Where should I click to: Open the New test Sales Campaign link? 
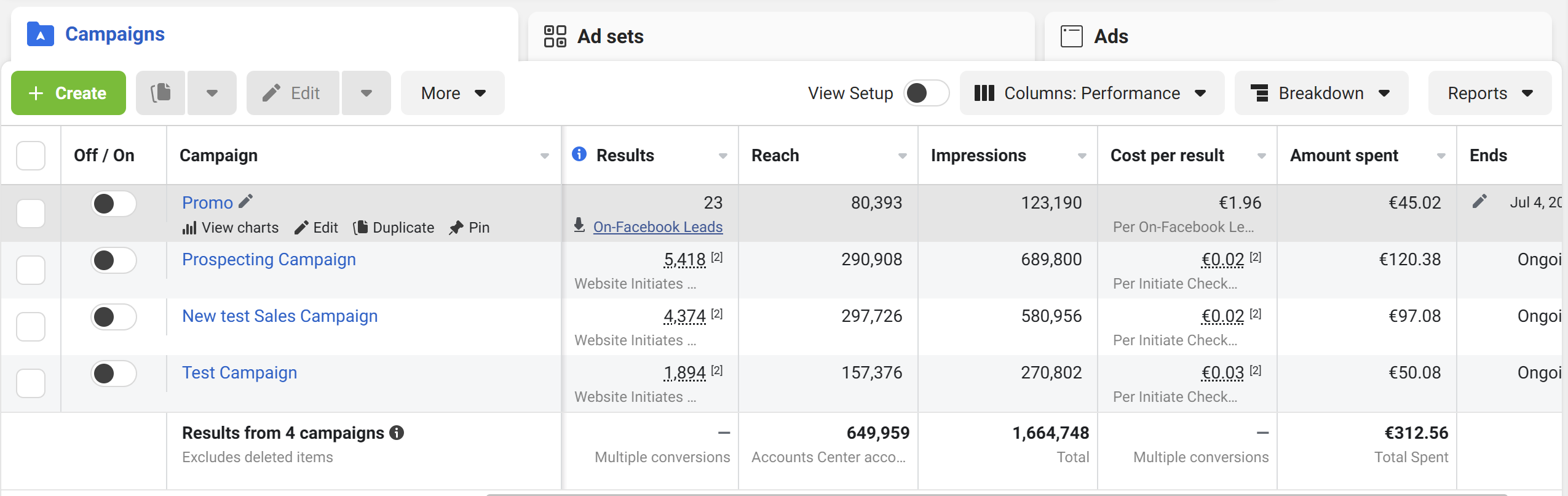tap(280, 316)
